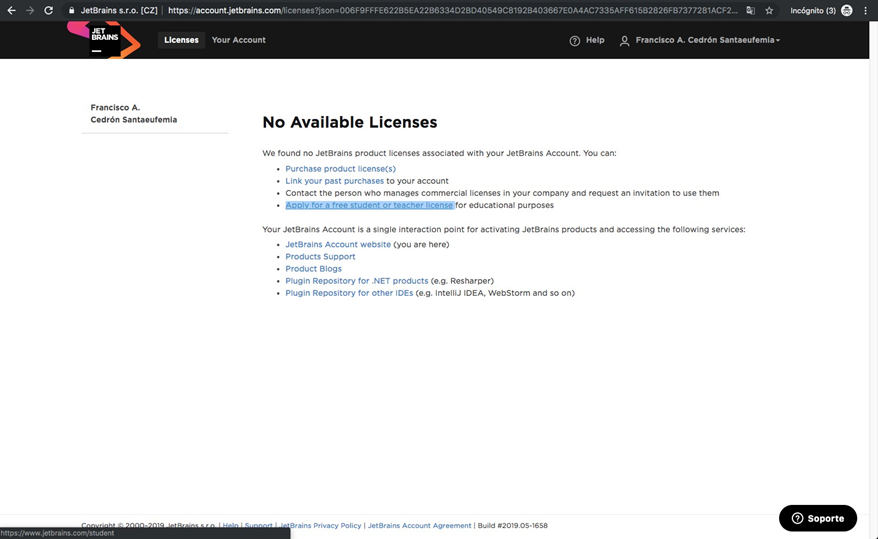This screenshot has height=539, width=878.
Task: Open JetBrains Account Agreement footer link
Action: 419,526
